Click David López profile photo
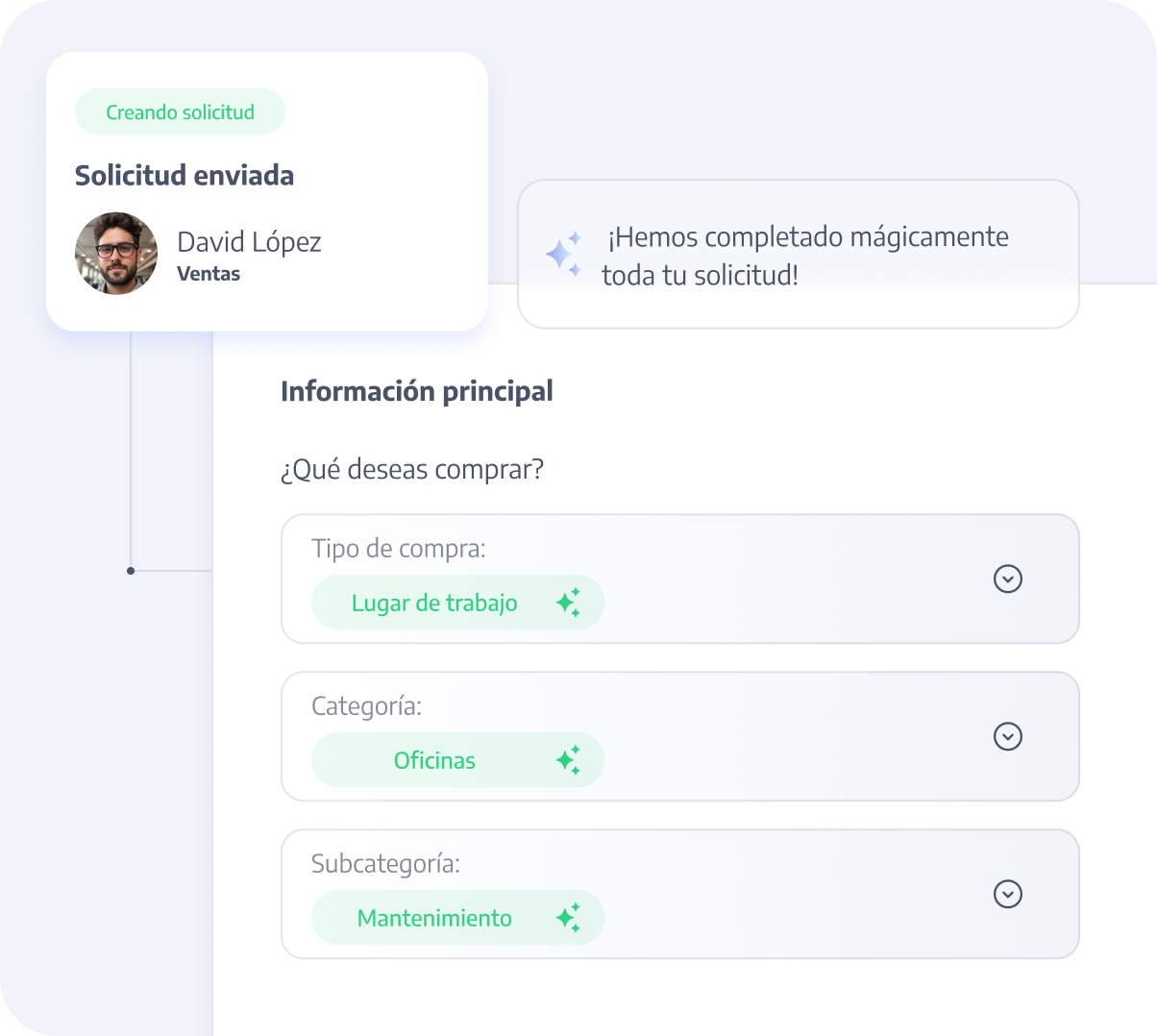This screenshot has width=1157, height=1036. pyautogui.click(x=116, y=254)
